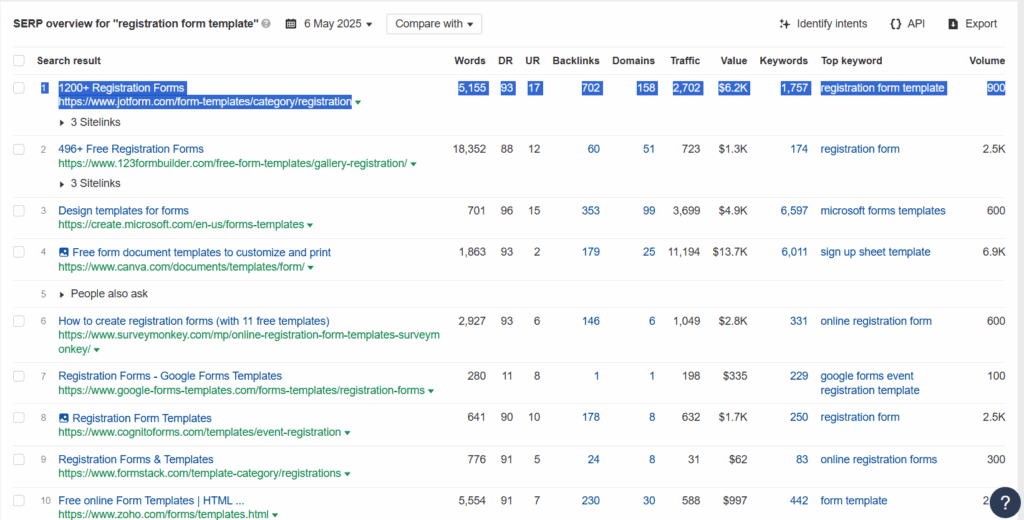Click top keyword online registration form

pyautogui.click(x=876, y=321)
